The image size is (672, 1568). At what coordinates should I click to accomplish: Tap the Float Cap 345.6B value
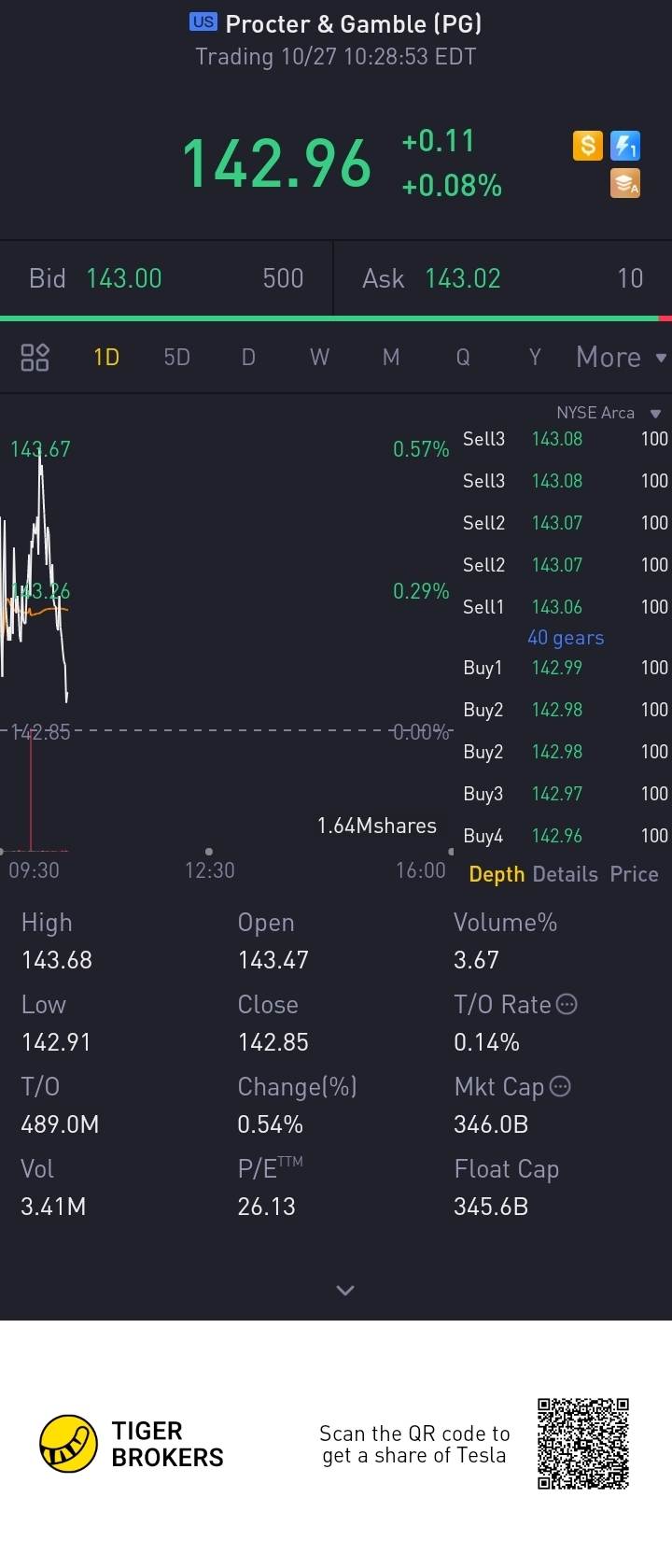click(491, 1207)
